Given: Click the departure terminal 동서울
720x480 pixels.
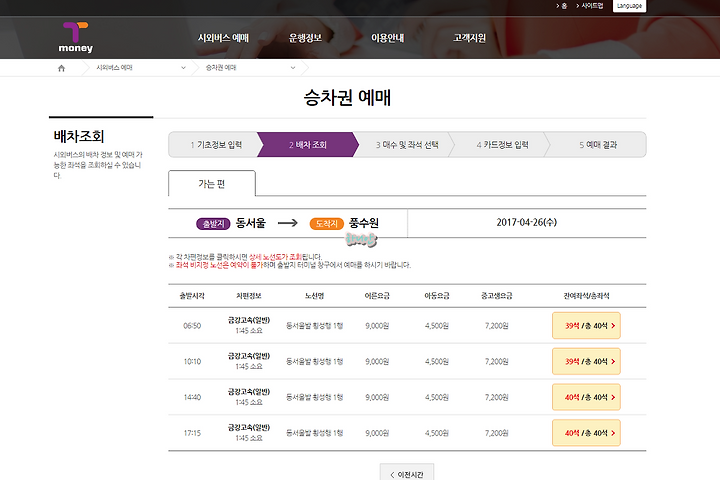Looking at the screenshot, I should 251,223.
